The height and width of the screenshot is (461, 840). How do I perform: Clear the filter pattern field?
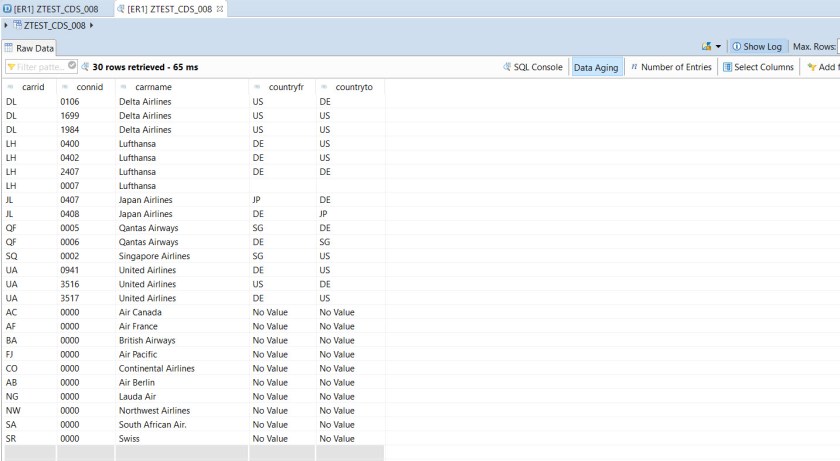(72, 67)
